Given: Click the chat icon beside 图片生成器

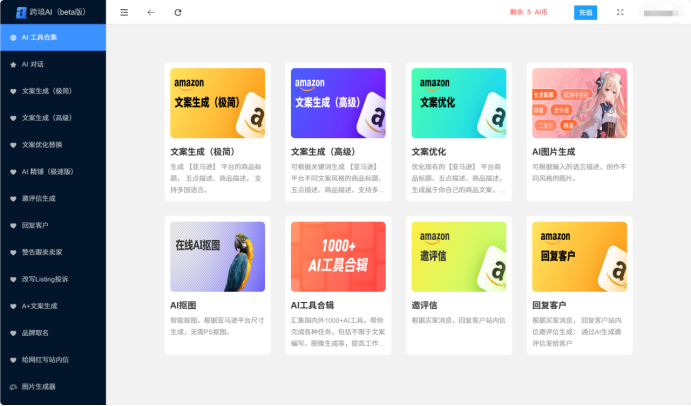Looking at the screenshot, I should click(12, 386).
